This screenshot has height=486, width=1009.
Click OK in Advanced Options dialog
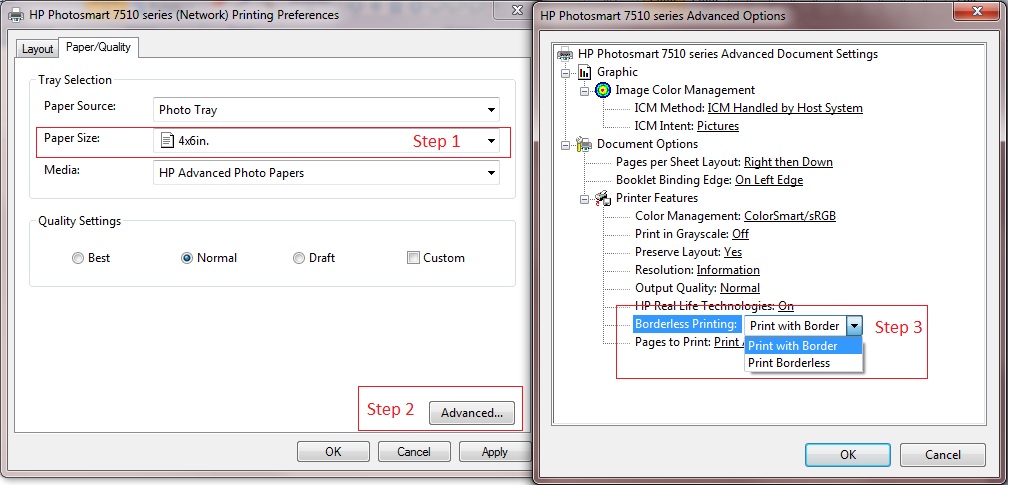(x=848, y=454)
